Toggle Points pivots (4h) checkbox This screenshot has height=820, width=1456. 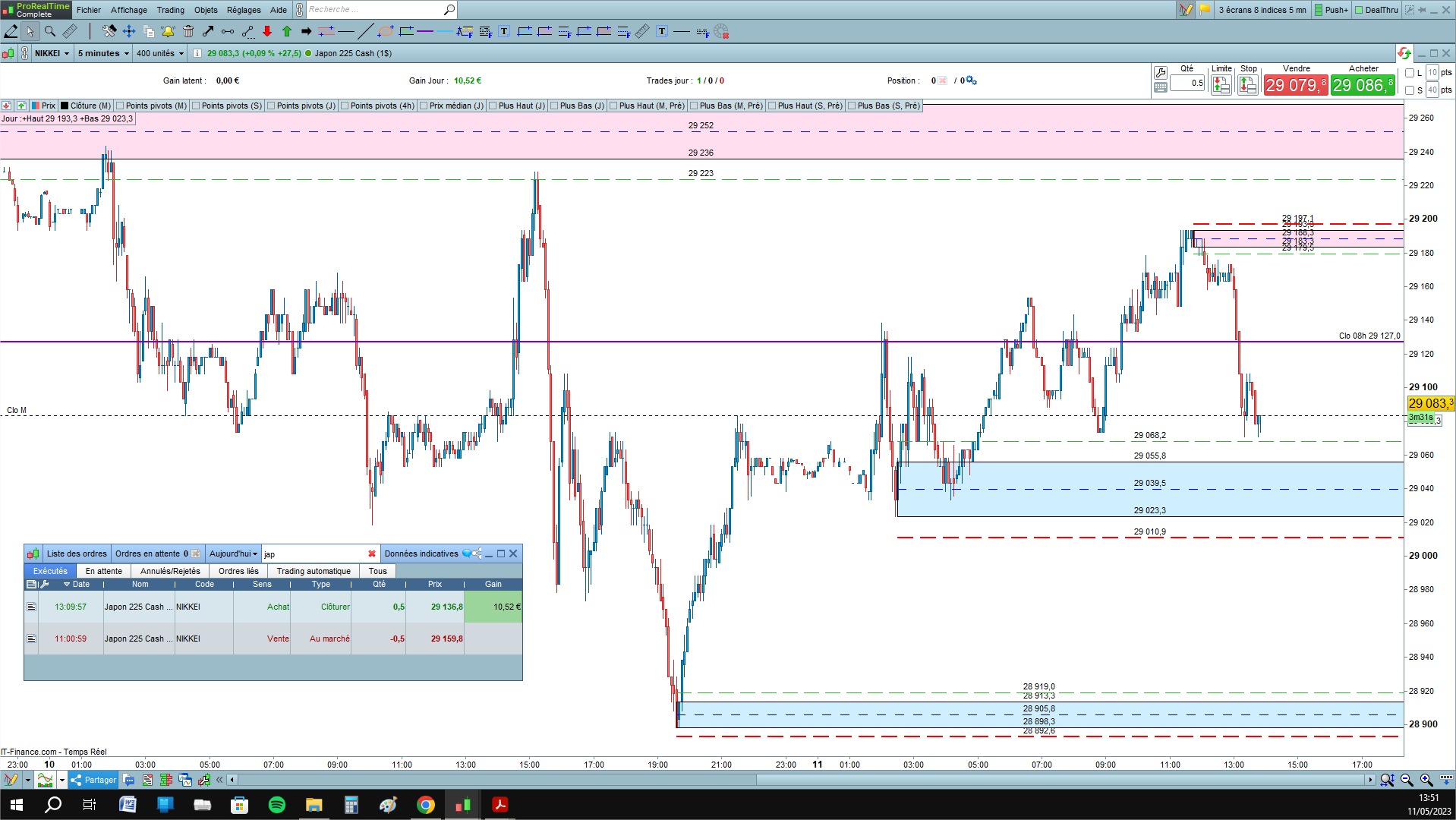click(345, 106)
